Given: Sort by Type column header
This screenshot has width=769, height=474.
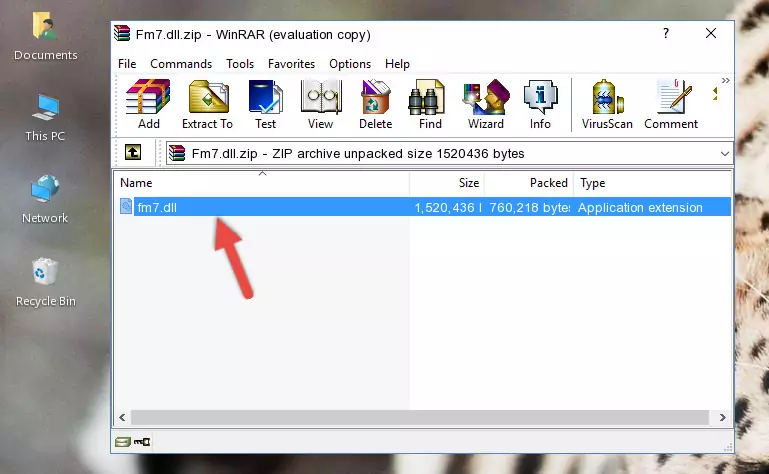Looking at the screenshot, I should coord(653,183).
